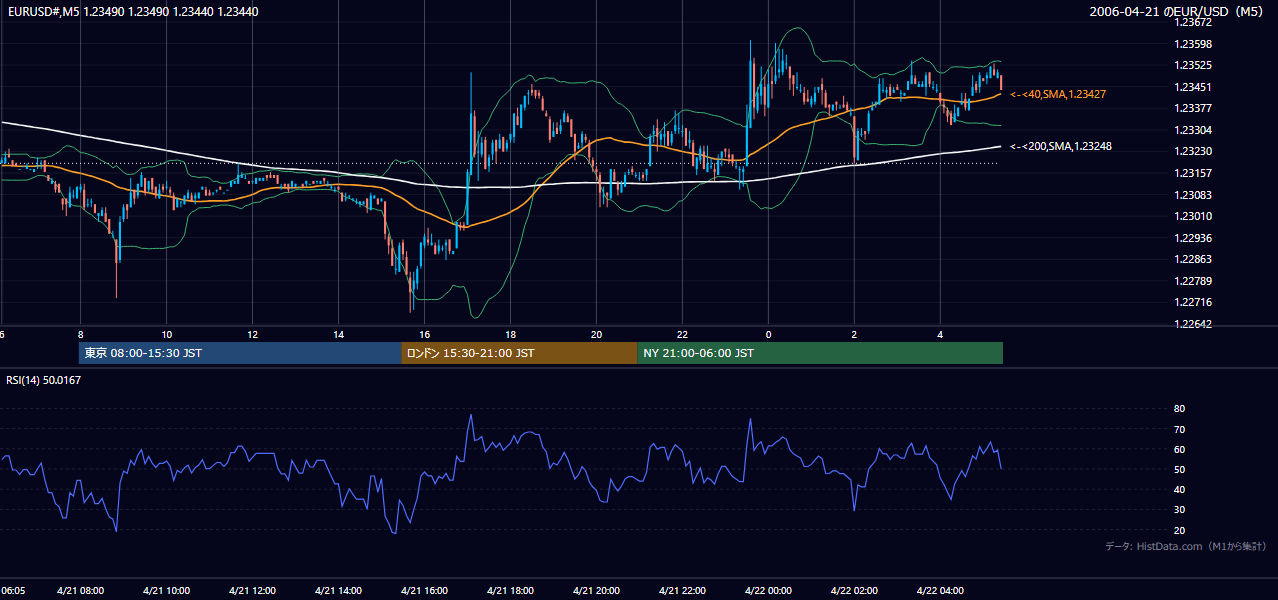Click price axis value 1.22789
This screenshot has height=600, width=1278.
coord(1192,281)
